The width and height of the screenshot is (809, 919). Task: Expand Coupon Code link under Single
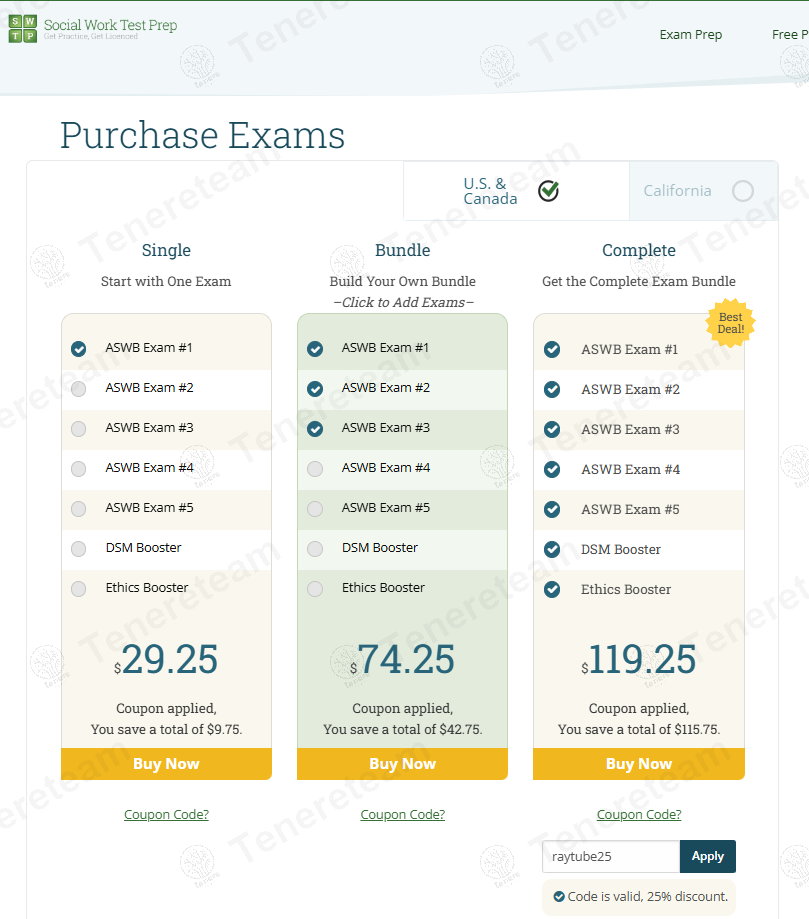pyautogui.click(x=166, y=815)
